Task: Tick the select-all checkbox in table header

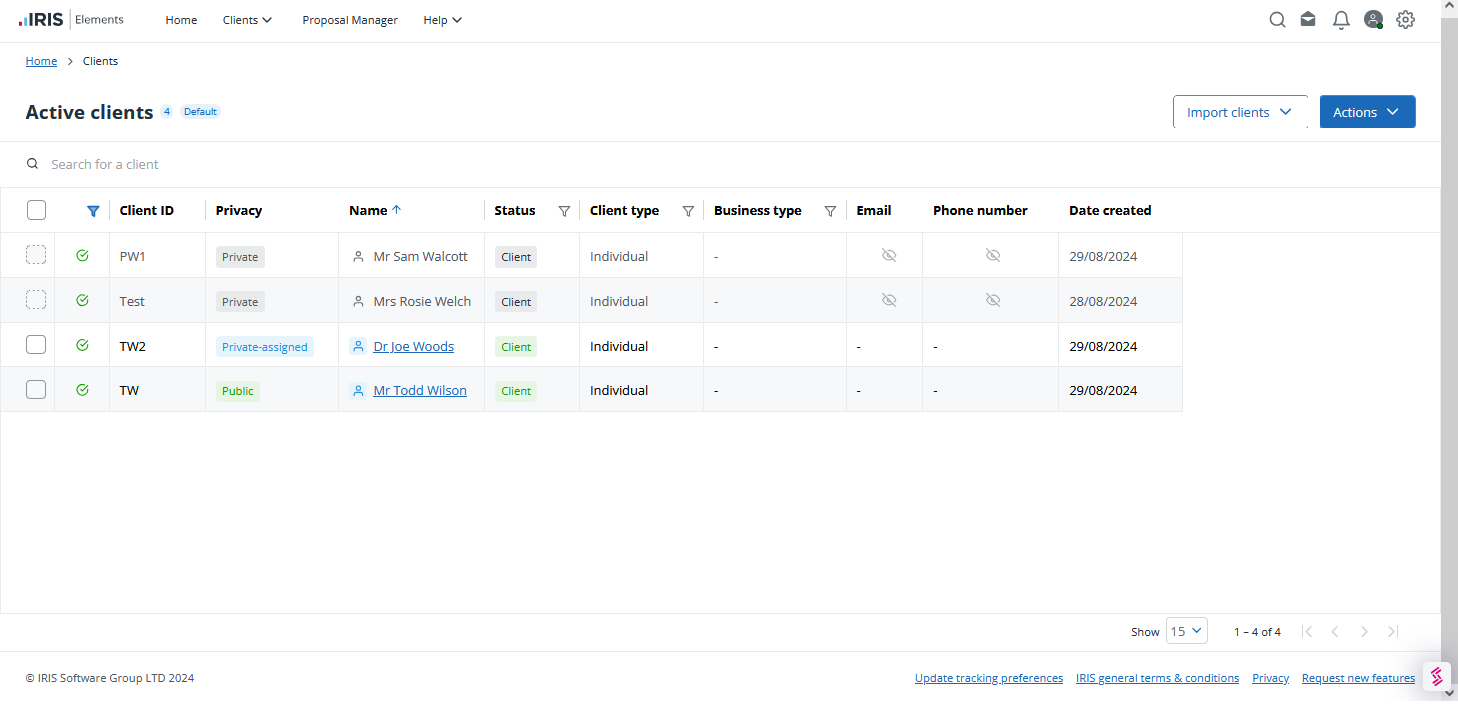Action: [x=36, y=210]
